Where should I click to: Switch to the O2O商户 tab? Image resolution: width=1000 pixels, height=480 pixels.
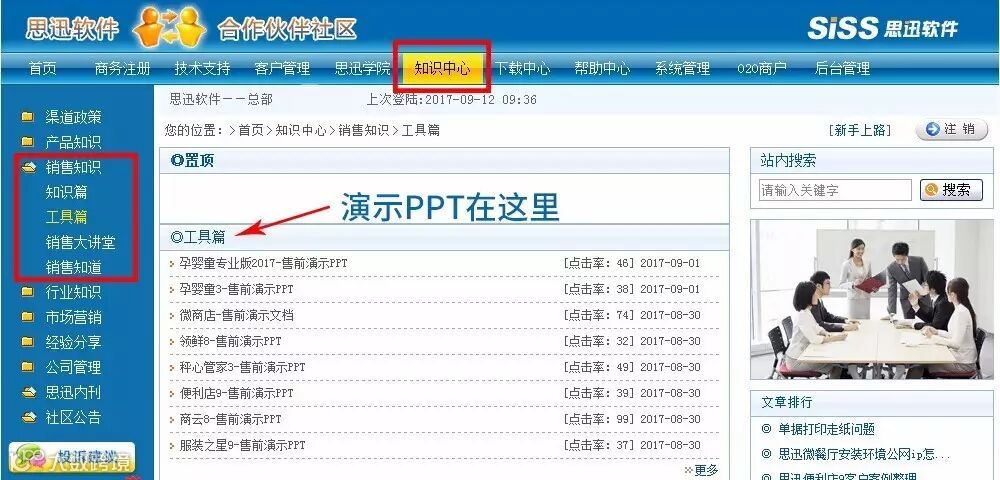pyautogui.click(x=762, y=68)
